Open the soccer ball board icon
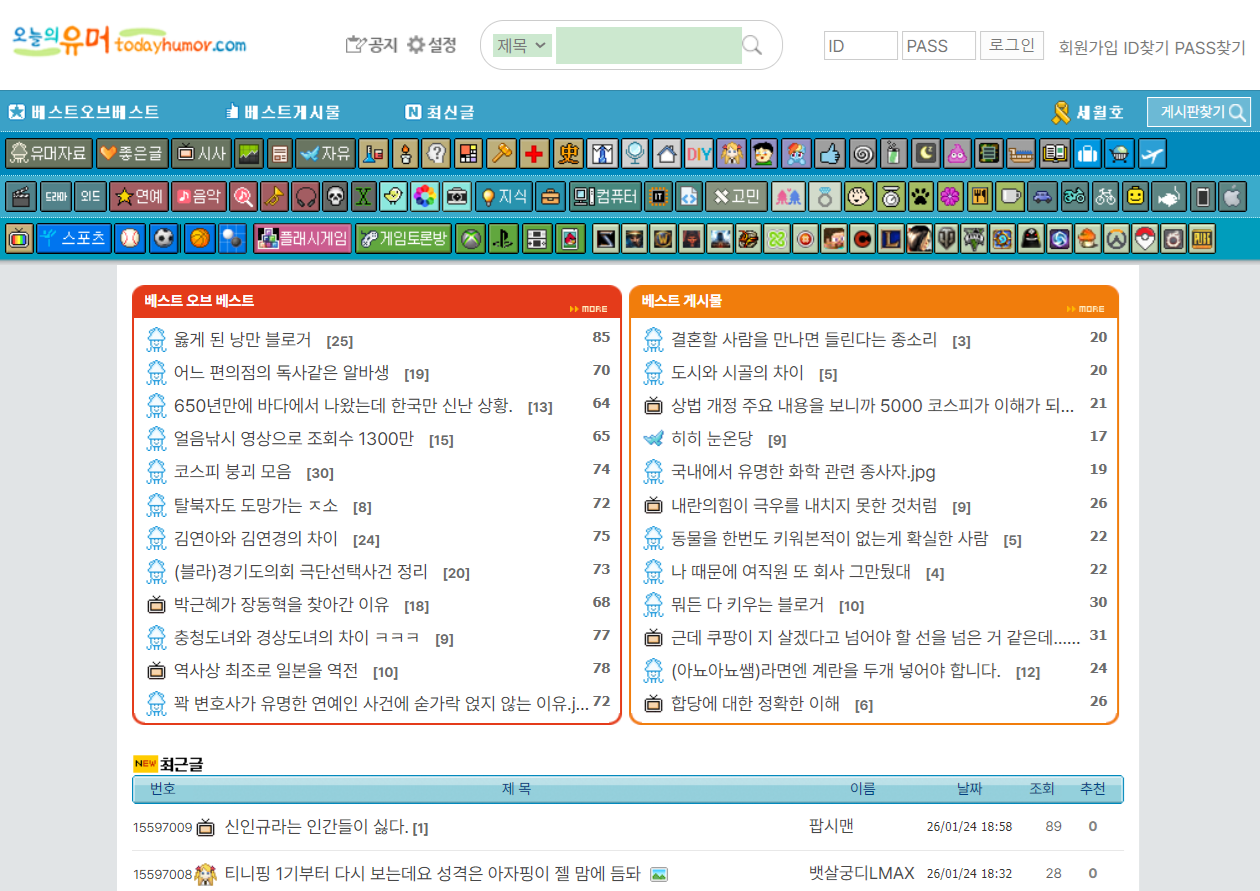 coord(164,238)
